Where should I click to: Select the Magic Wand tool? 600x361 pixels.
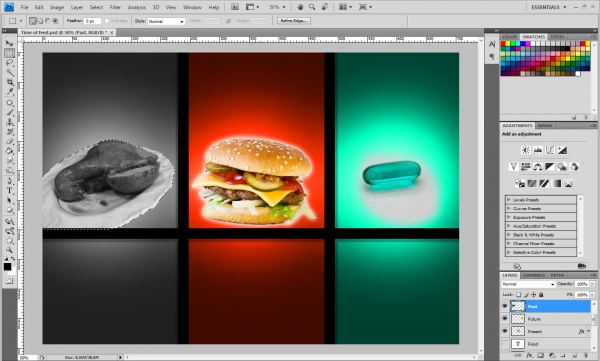pyautogui.click(x=9, y=72)
